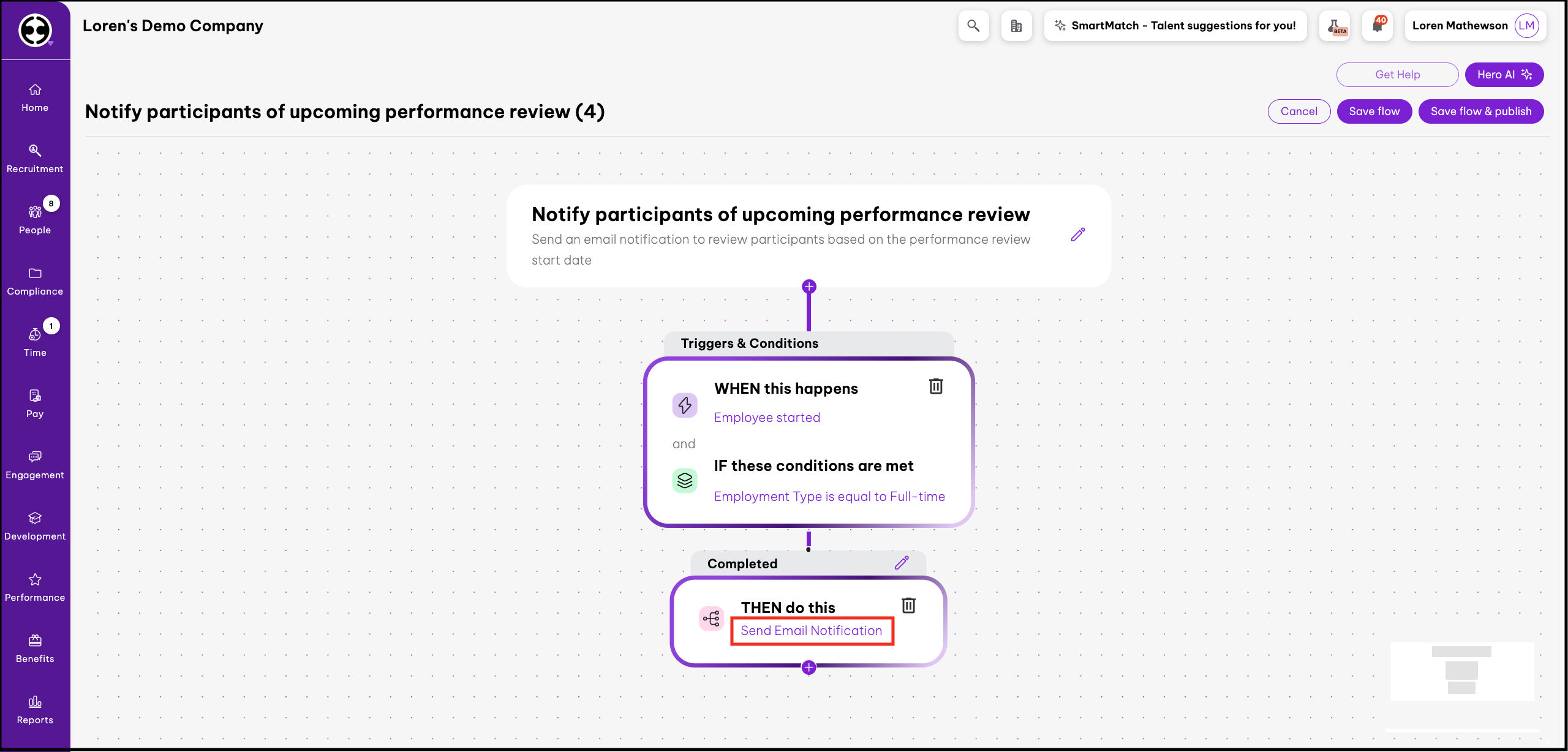The image size is (1568, 752).
Task: Open Reports from sidebar
Action: (35, 709)
